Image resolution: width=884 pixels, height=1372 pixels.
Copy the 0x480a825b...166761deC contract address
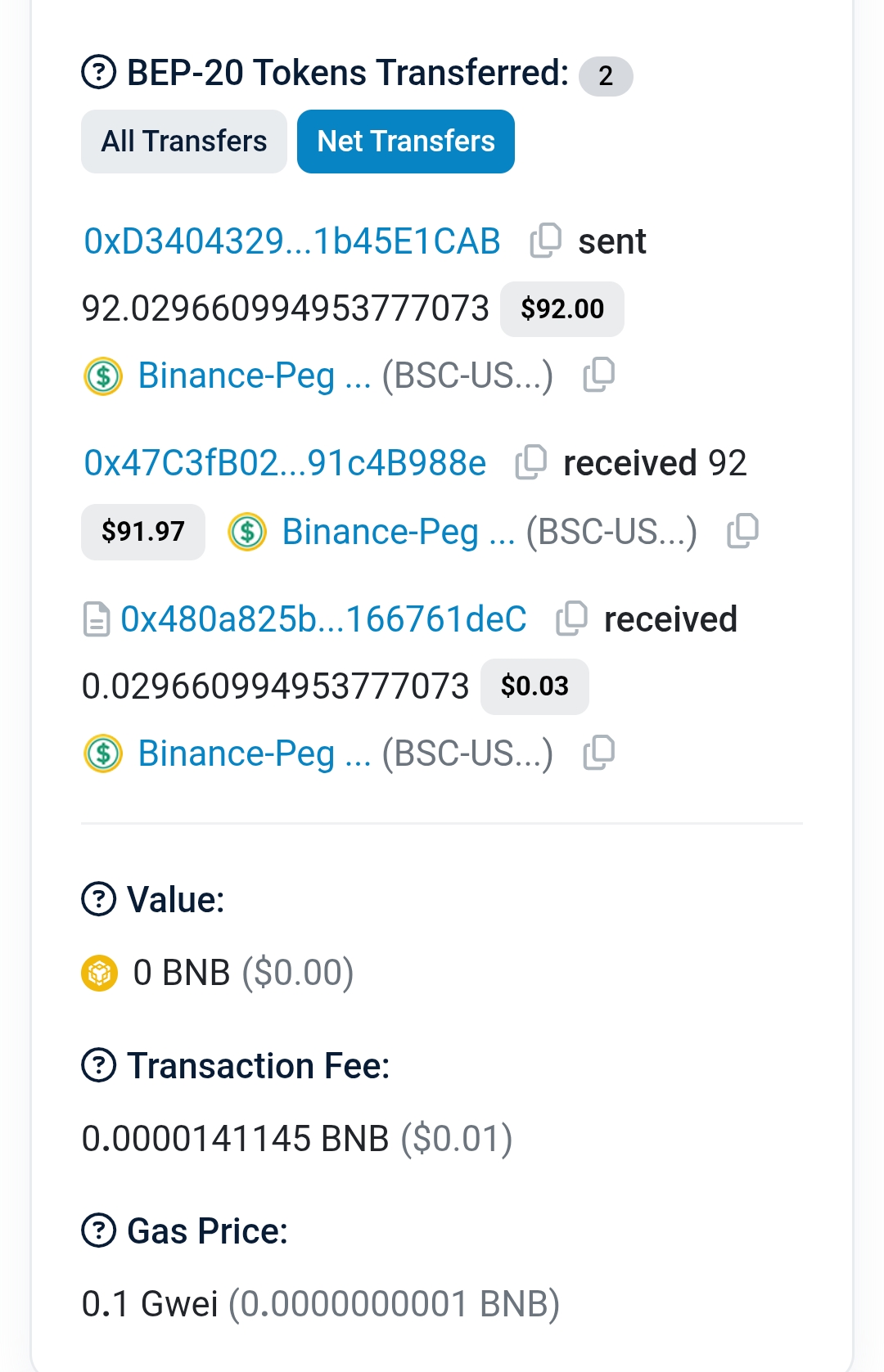click(572, 619)
